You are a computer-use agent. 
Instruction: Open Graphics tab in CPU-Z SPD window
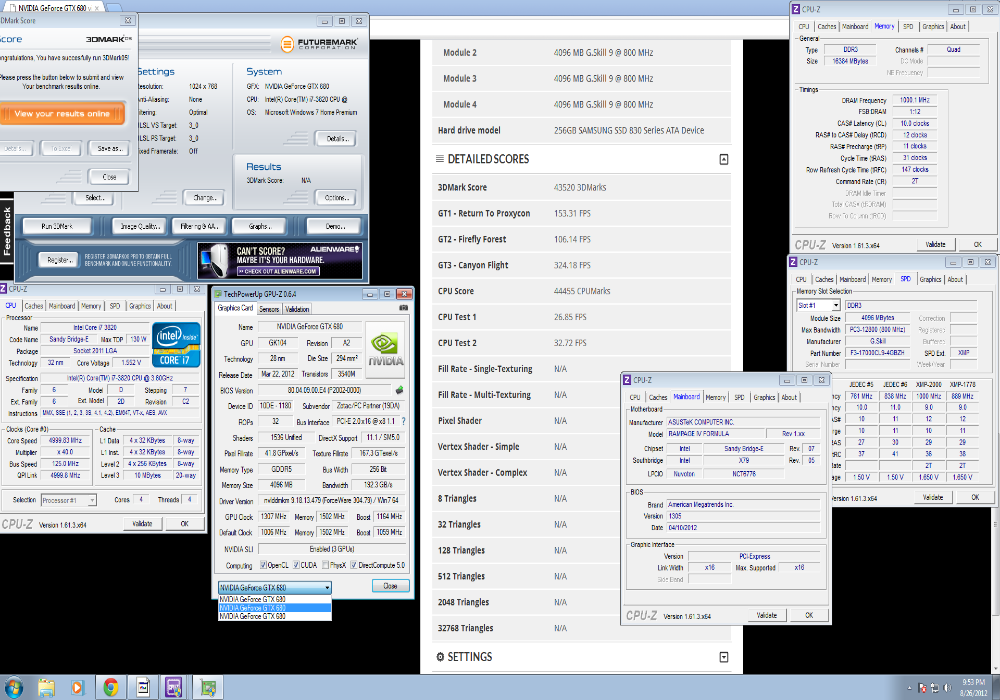pyautogui.click(x=930, y=279)
